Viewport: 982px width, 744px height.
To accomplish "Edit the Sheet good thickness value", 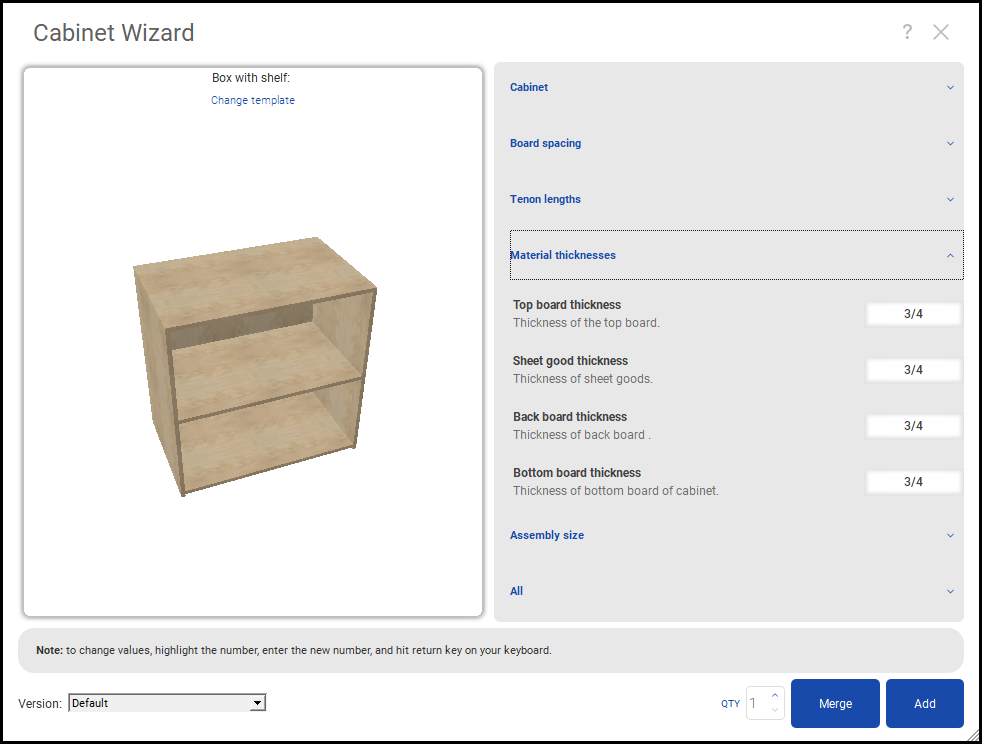I will coord(913,369).
